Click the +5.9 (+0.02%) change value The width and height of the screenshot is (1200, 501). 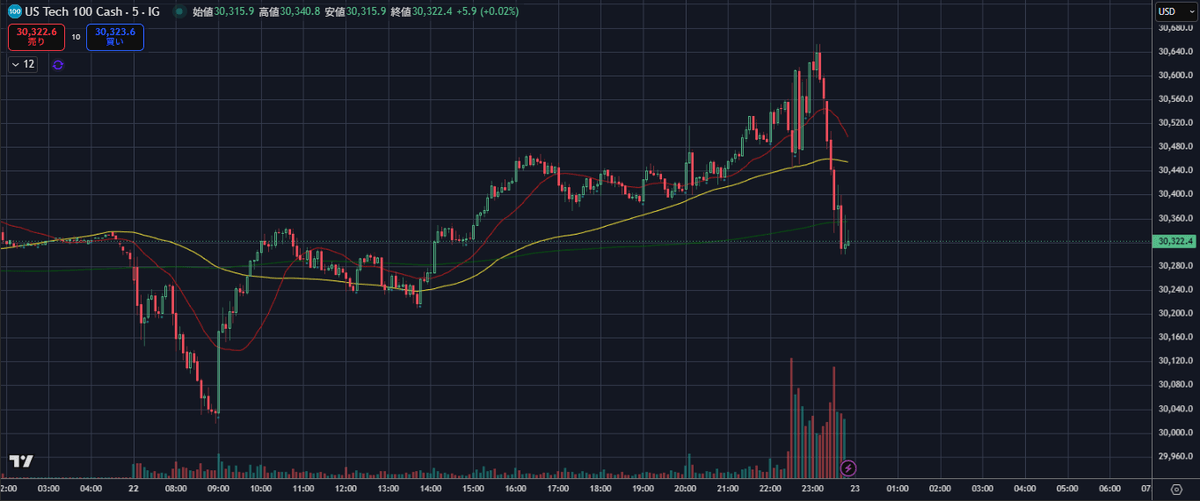[488, 11]
